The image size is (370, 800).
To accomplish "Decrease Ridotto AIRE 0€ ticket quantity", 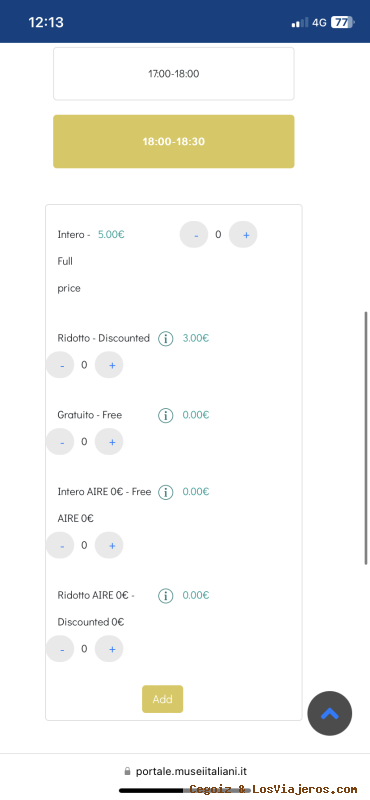I will (60, 649).
